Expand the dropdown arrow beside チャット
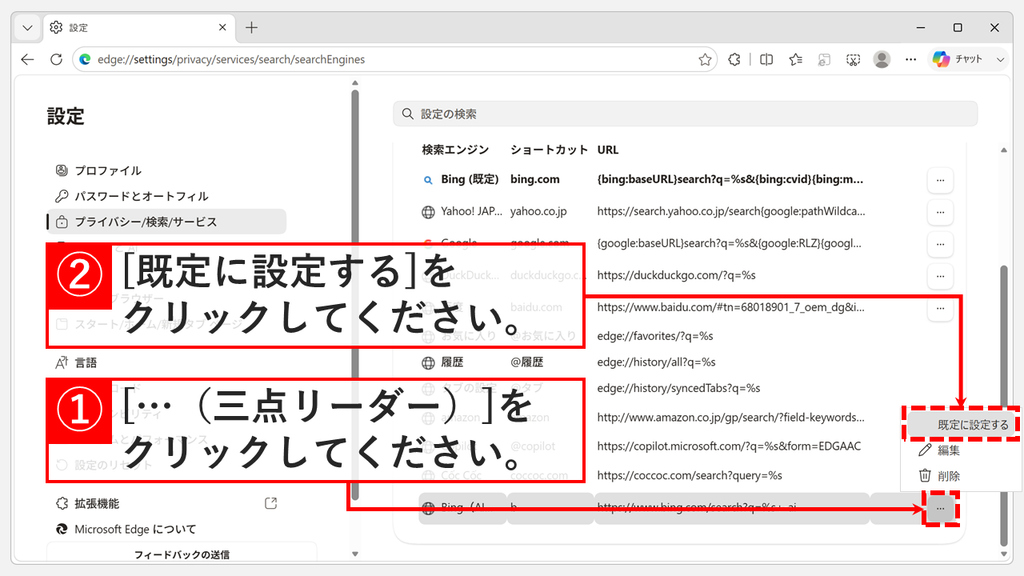 [x=1000, y=59]
